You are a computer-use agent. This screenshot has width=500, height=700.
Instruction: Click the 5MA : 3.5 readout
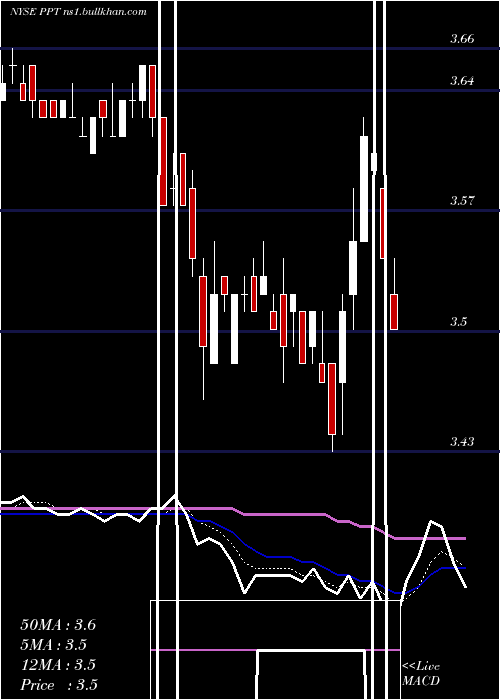coord(54,645)
